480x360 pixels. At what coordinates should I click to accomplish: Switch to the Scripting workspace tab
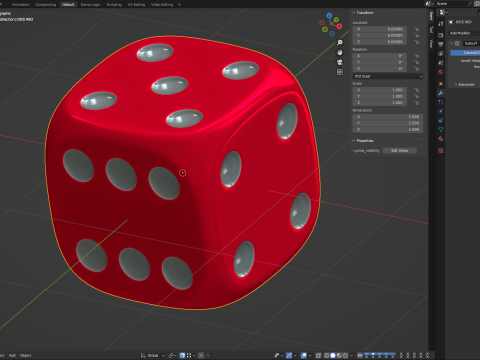tap(114, 4)
